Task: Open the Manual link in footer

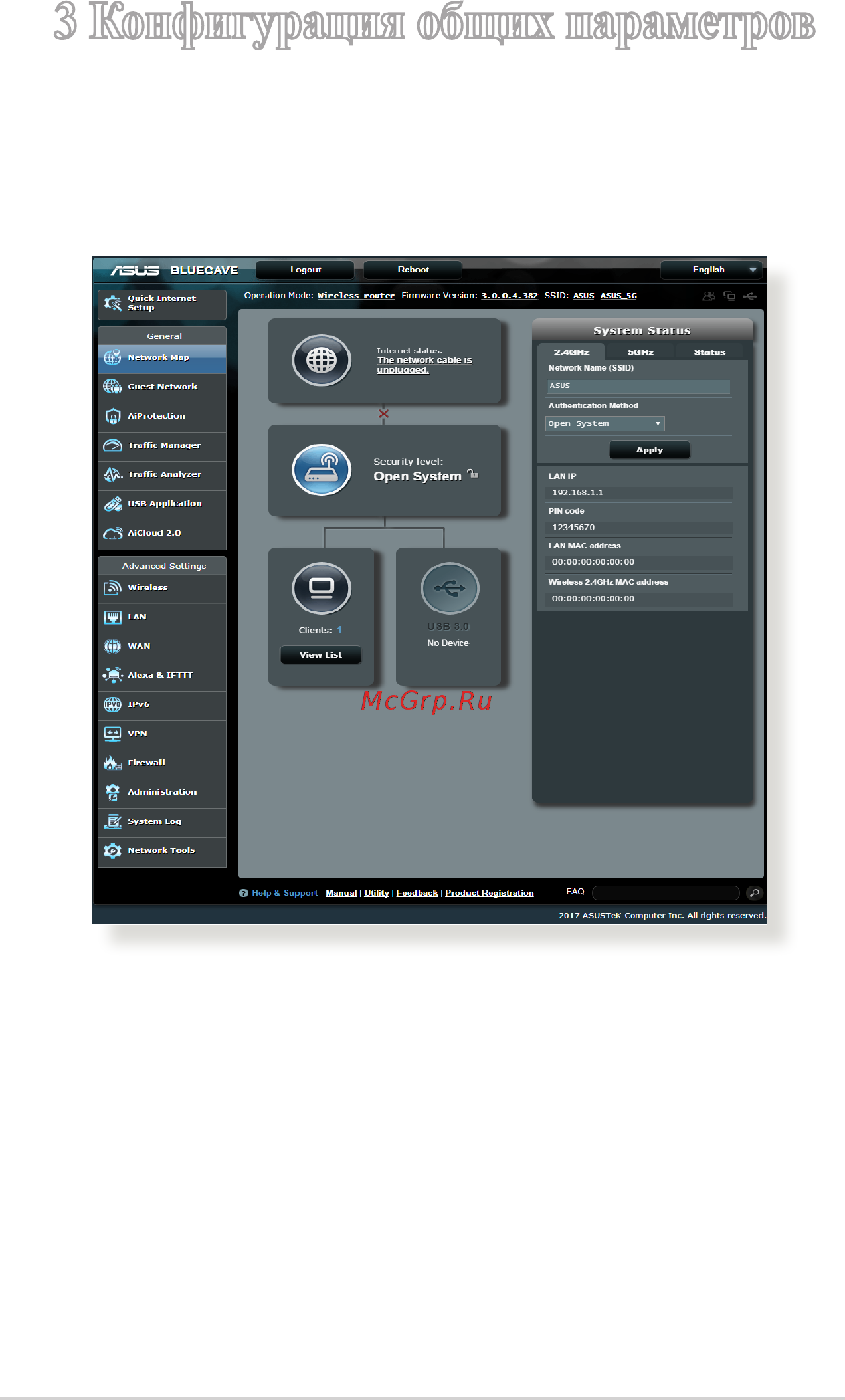Action: (x=341, y=893)
